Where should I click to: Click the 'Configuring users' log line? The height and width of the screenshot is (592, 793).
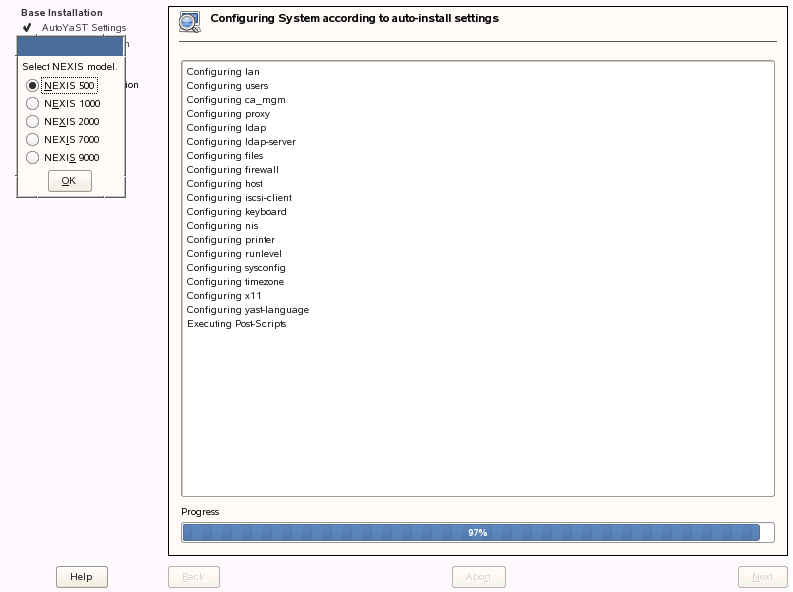point(227,86)
